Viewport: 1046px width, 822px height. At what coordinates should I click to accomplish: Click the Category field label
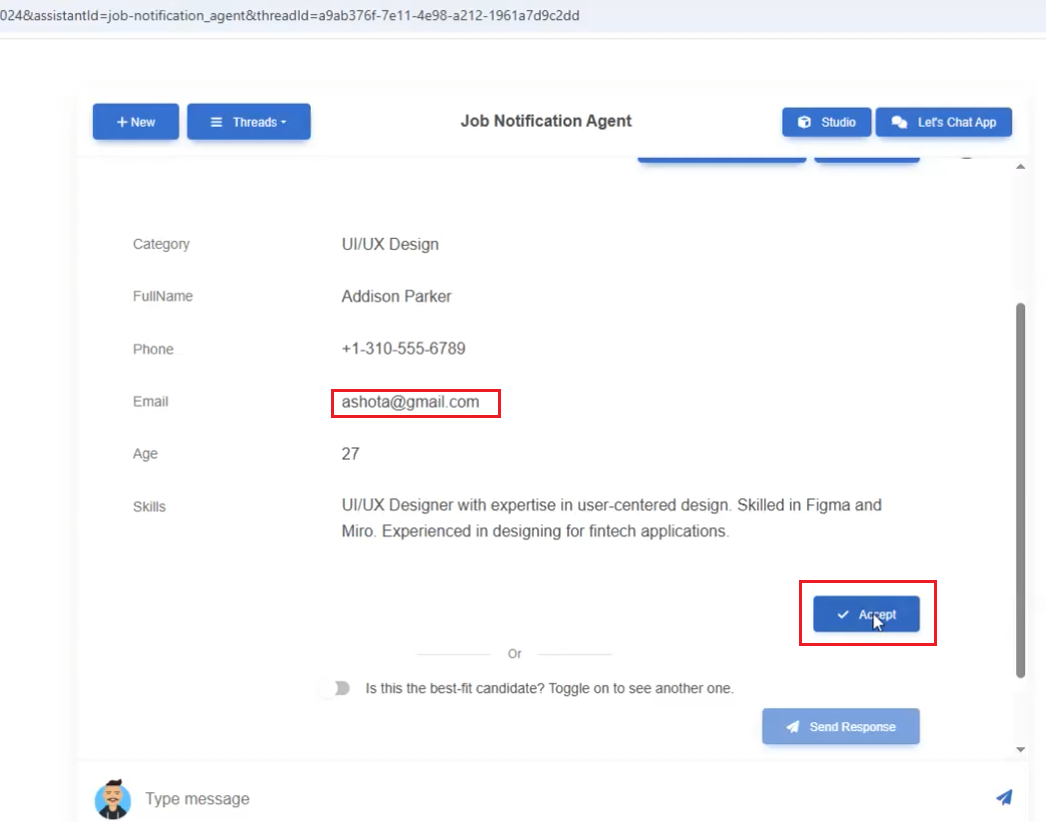coord(161,244)
